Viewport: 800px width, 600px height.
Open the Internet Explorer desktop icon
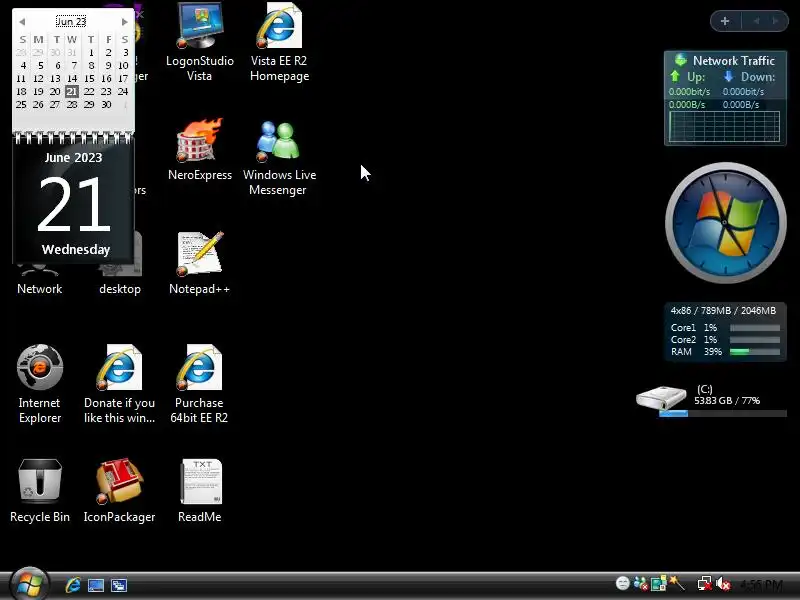point(40,384)
